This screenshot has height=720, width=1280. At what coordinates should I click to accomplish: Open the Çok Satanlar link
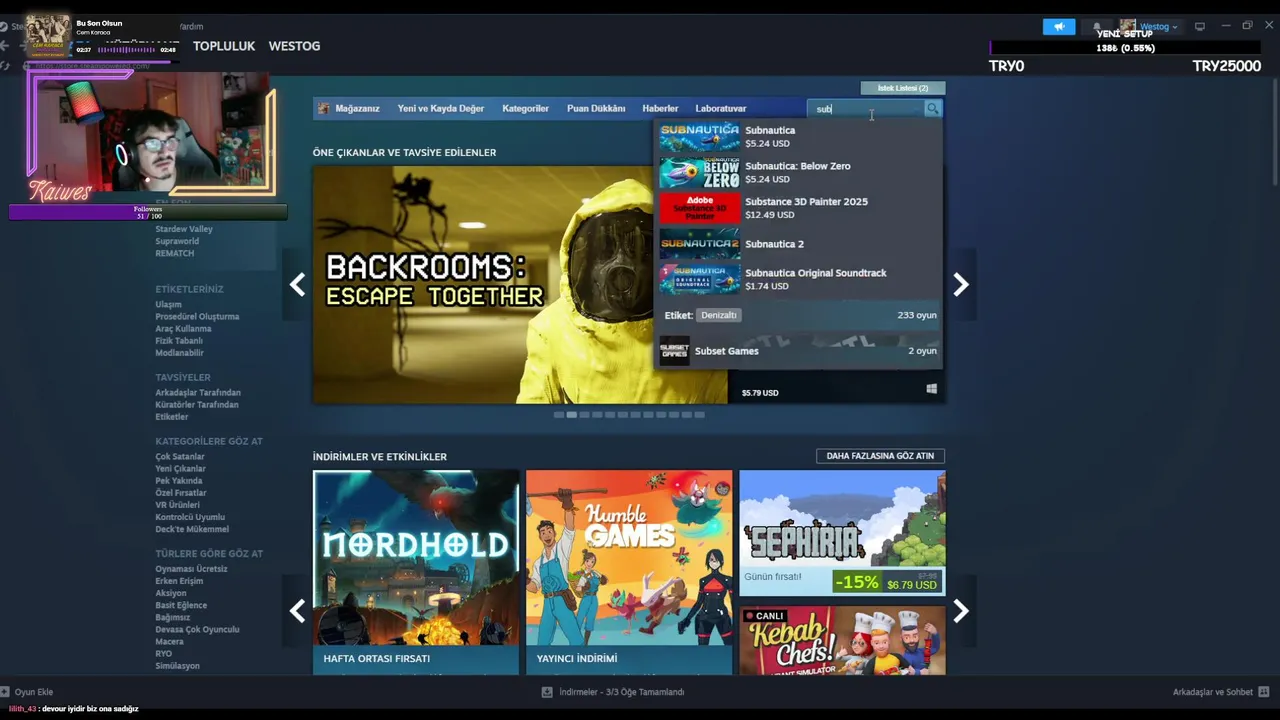180,457
